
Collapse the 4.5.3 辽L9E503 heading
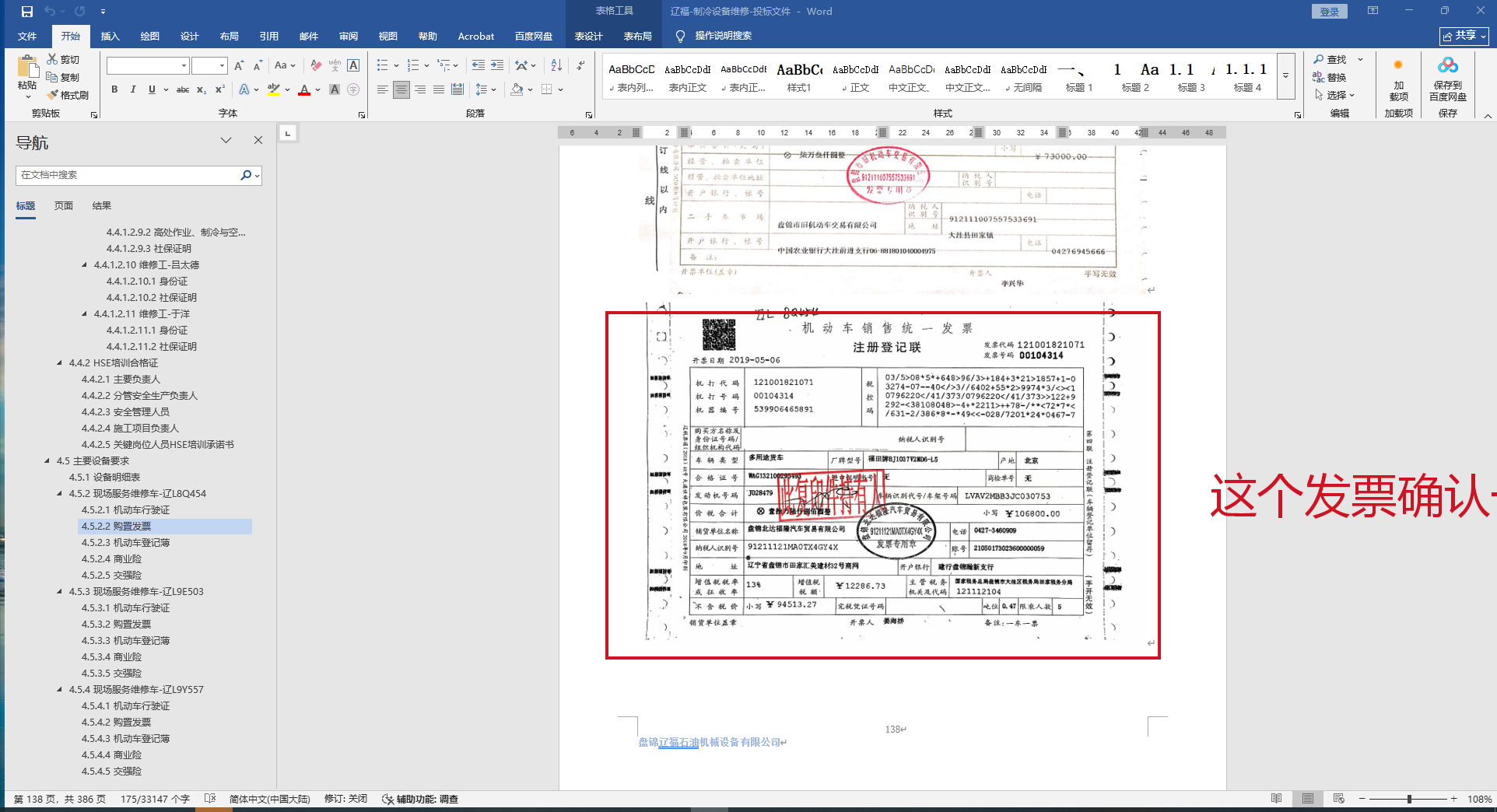coord(60,592)
